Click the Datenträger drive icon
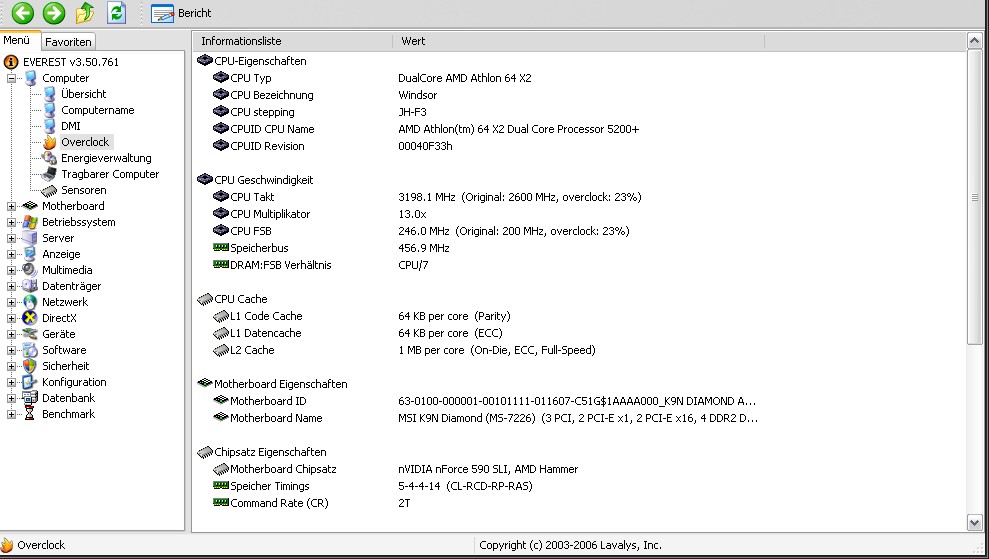This screenshot has height=559, width=989. click(x=30, y=286)
